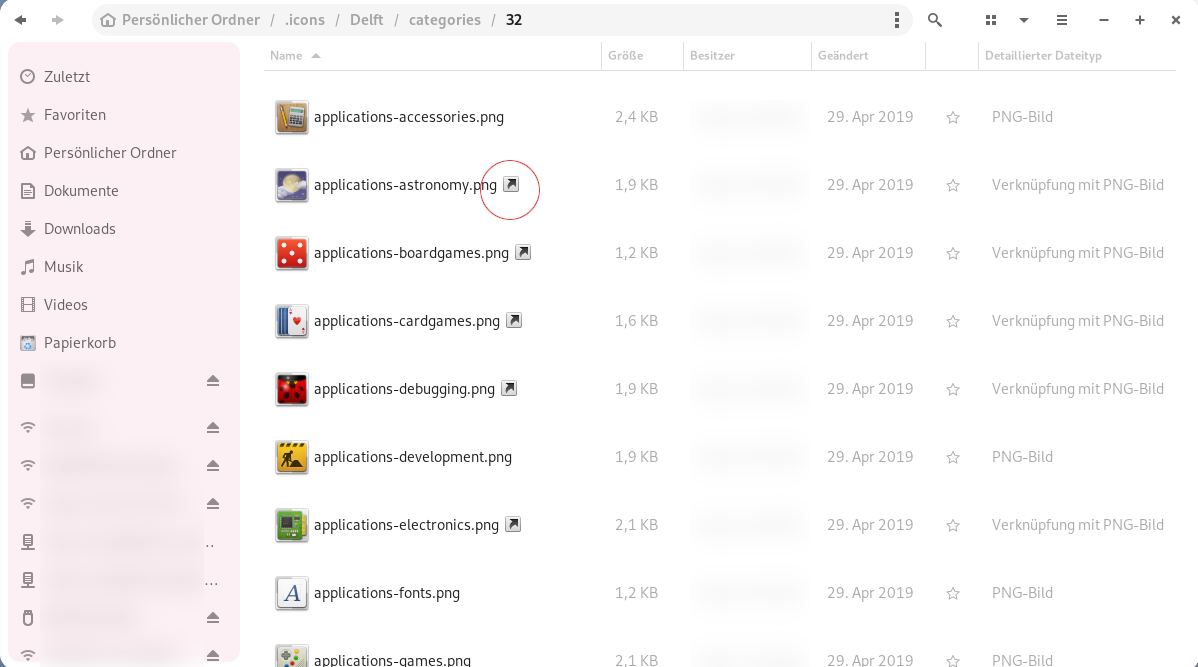Click the symlink emblem on applications-astronomy.png
Viewport: 1198px width, 667px height.
coord(512,184)
